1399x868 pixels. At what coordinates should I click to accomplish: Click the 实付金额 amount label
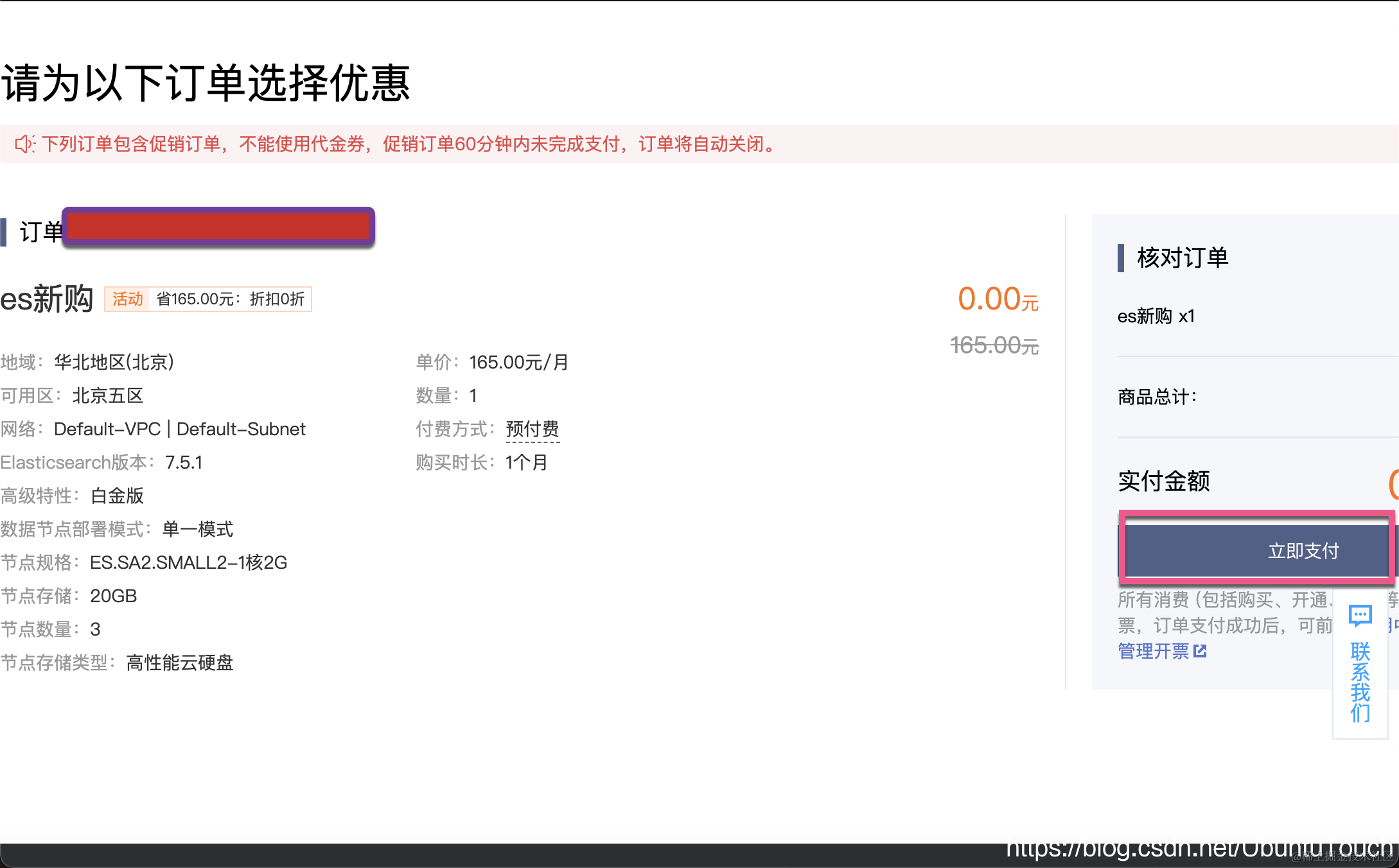[x=1163, y=481]
